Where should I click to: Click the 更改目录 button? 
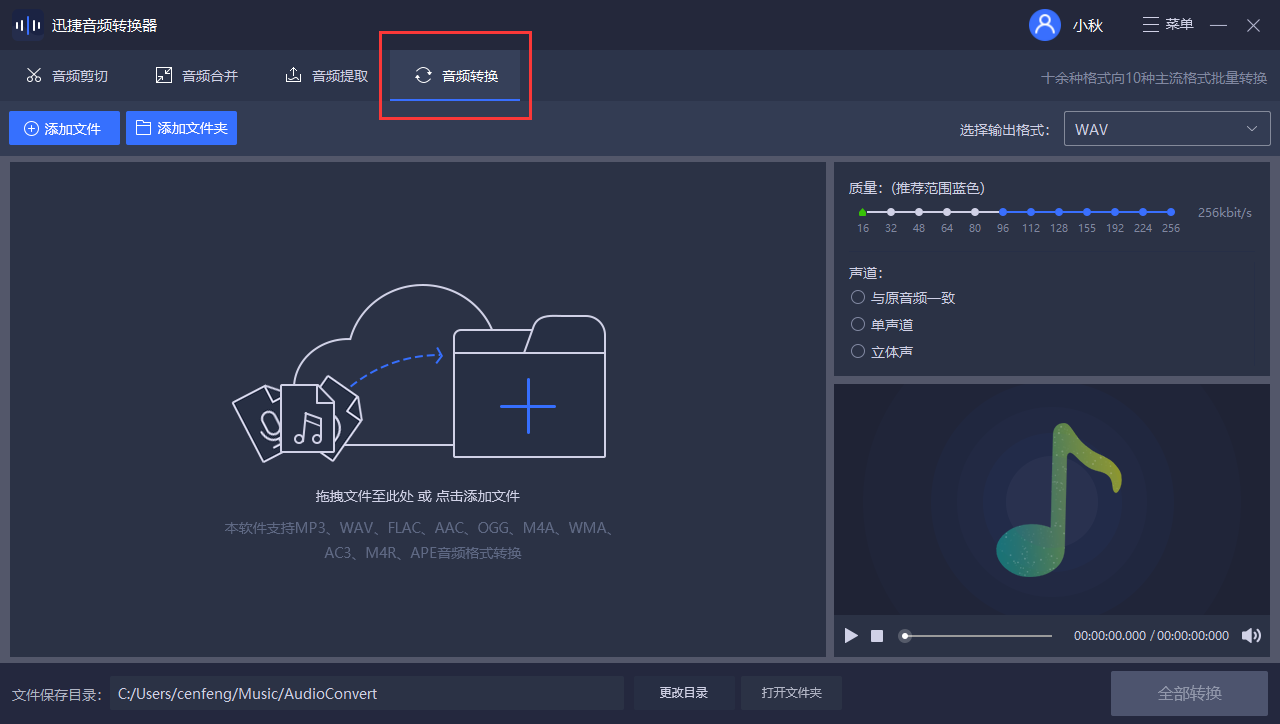tap(684, 693)
